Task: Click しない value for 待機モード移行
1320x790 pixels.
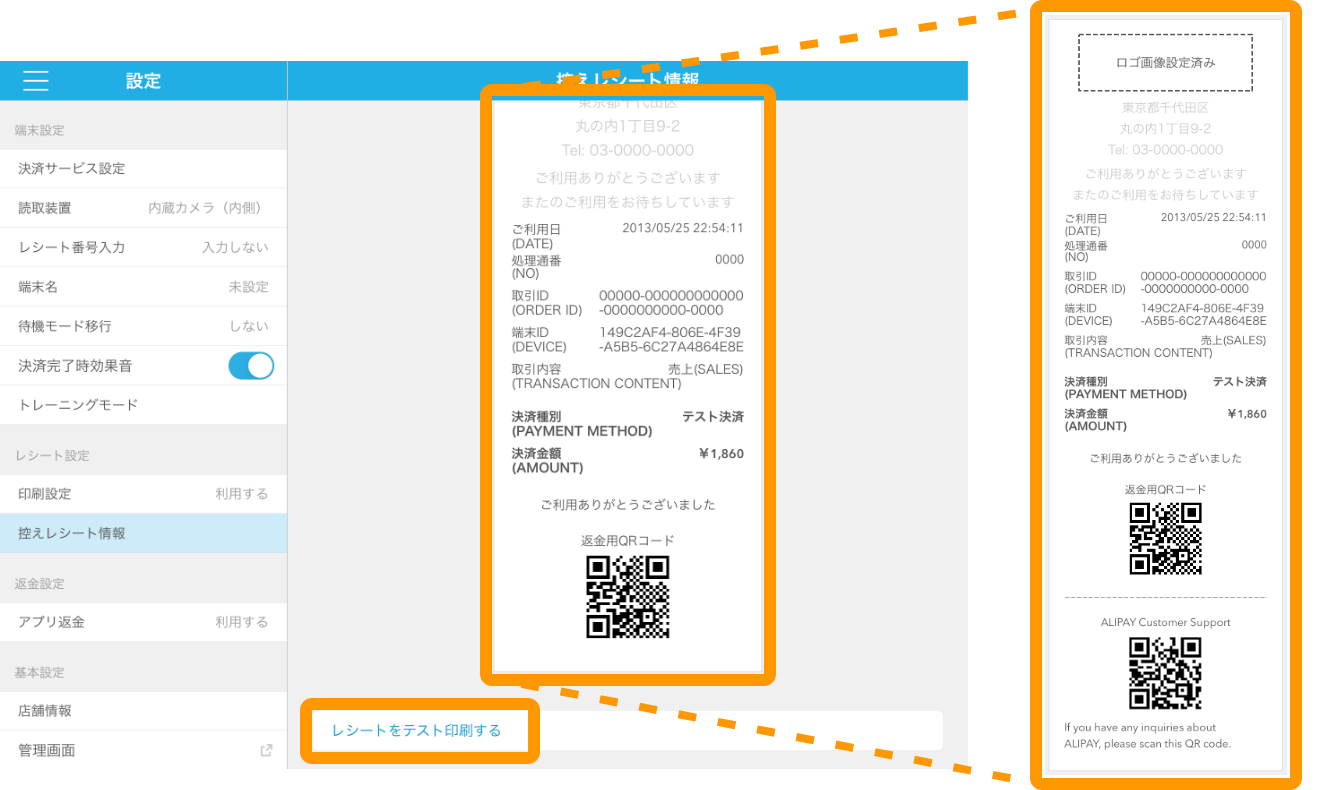Action: [x=249, y=326]
